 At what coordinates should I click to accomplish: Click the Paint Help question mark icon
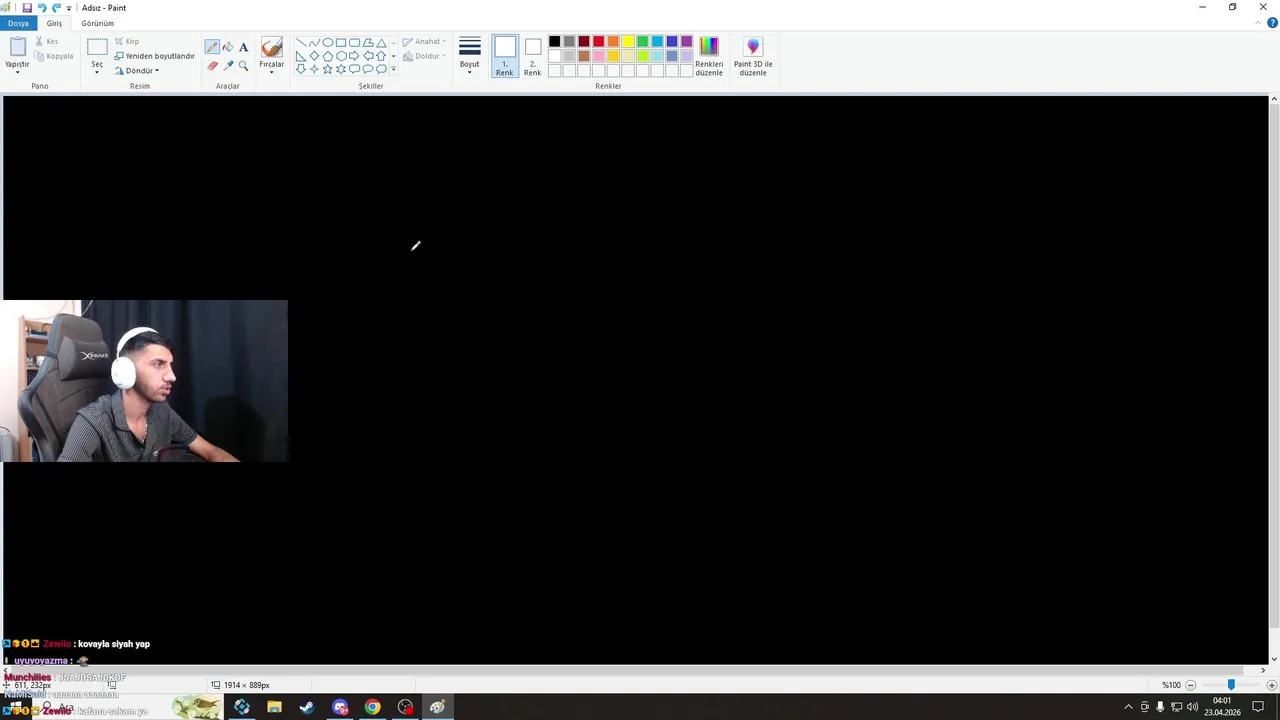coord(1272,23)
